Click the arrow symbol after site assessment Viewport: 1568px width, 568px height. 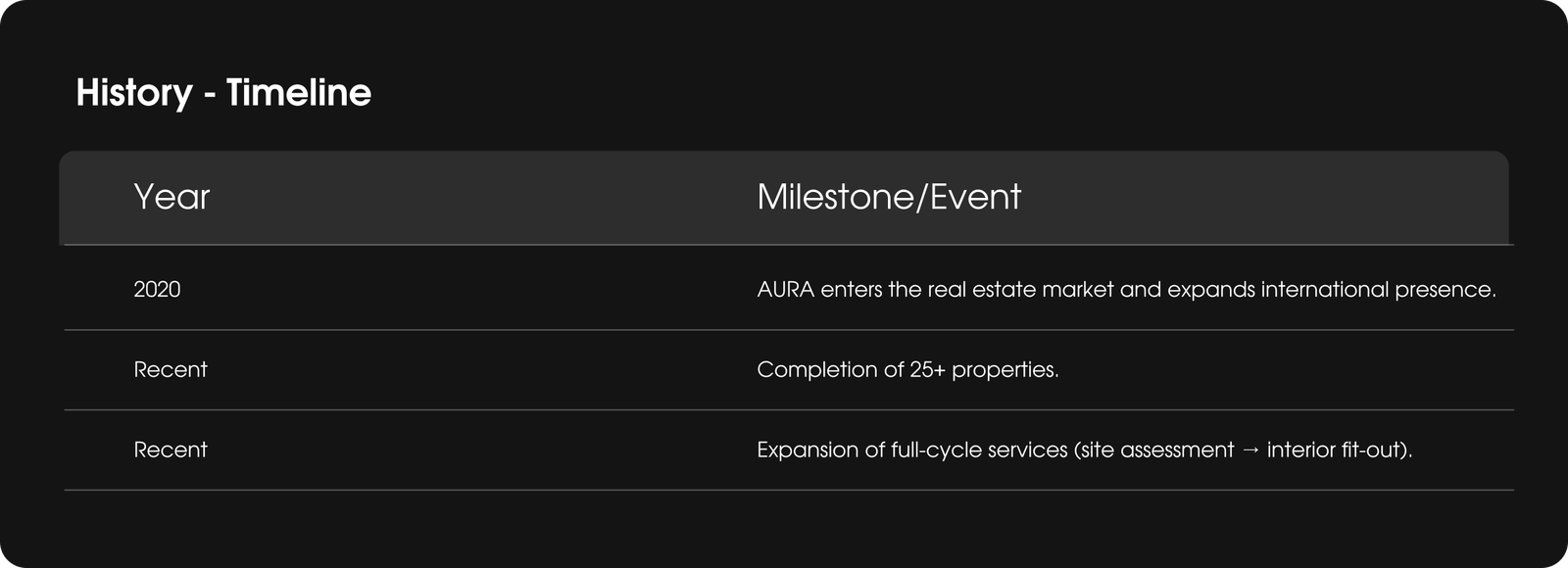pos(1249,450)
